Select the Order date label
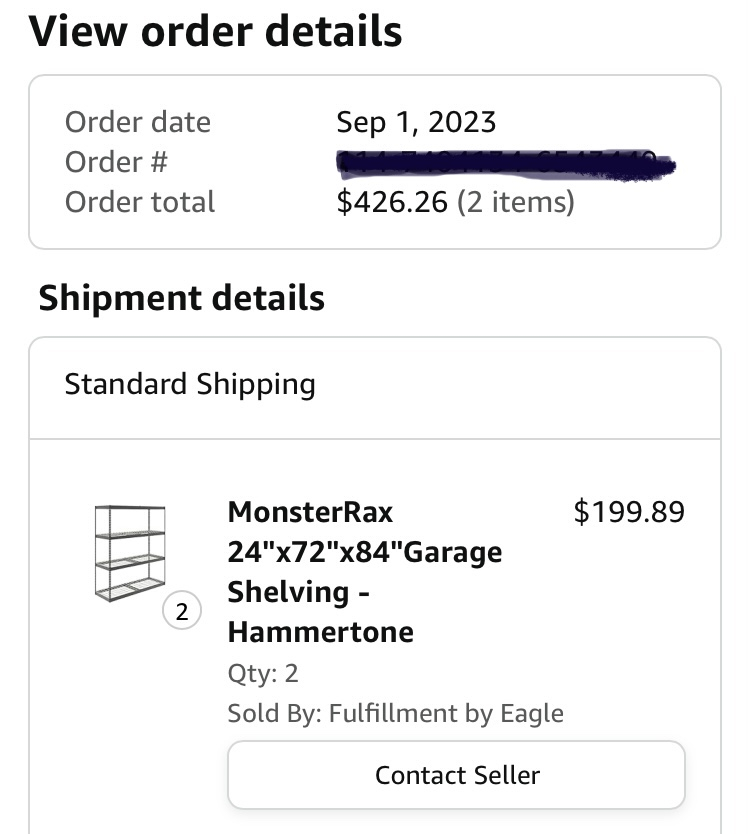Screen dimensions: 749x834 pyautogui.click(x=138, y=122)
